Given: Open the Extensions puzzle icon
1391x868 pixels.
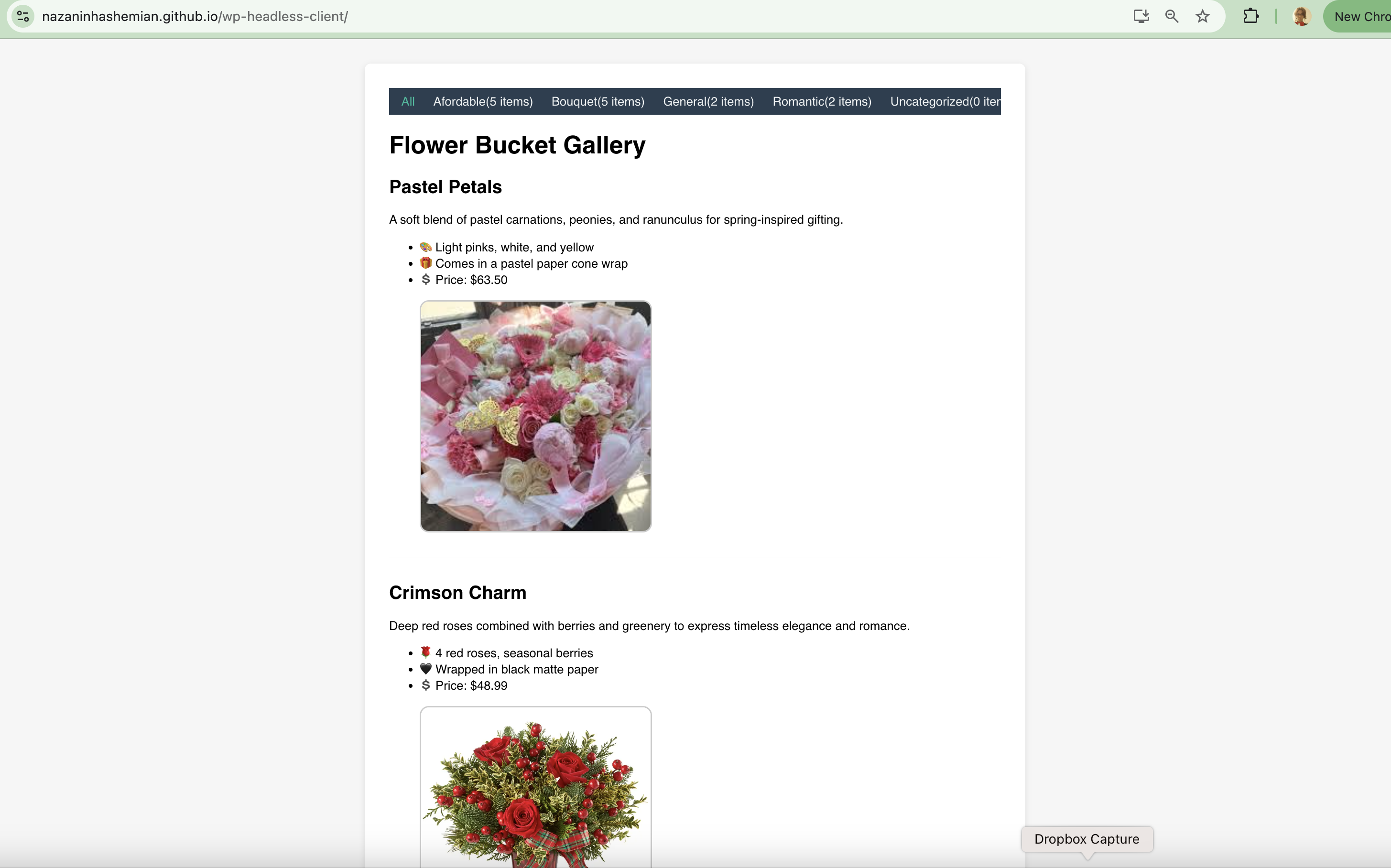Looking at the screenshot, I should [1251, 17].
